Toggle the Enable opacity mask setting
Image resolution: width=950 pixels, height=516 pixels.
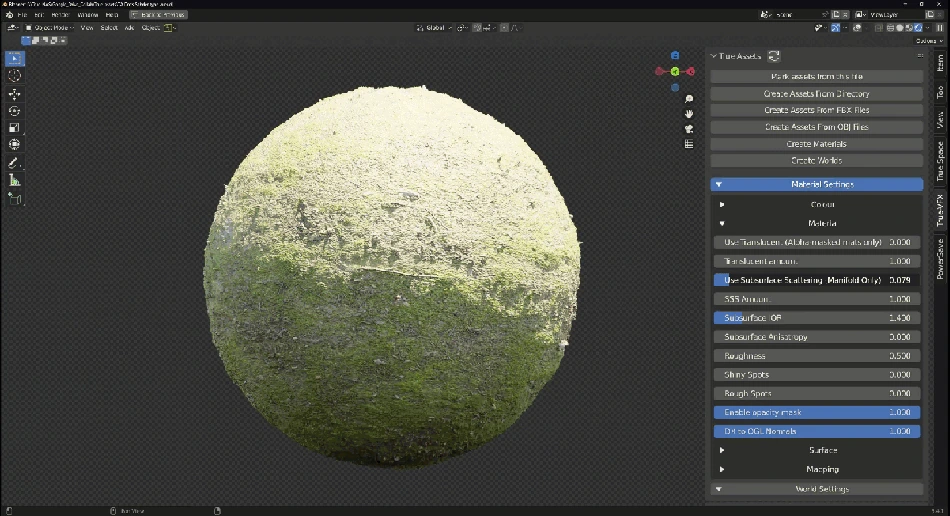tap(815, 412)
